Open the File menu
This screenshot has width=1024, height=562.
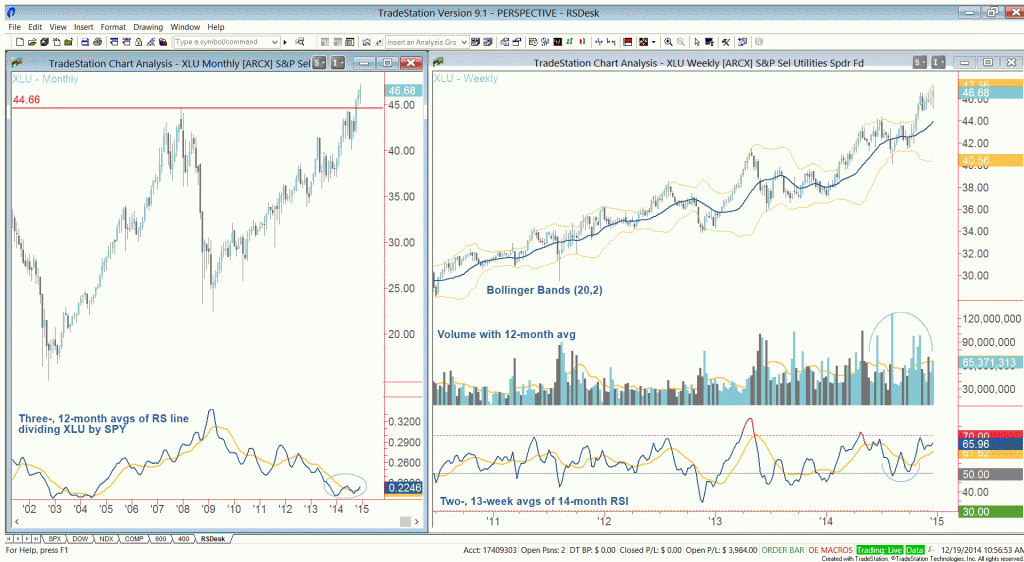point(14,27)
